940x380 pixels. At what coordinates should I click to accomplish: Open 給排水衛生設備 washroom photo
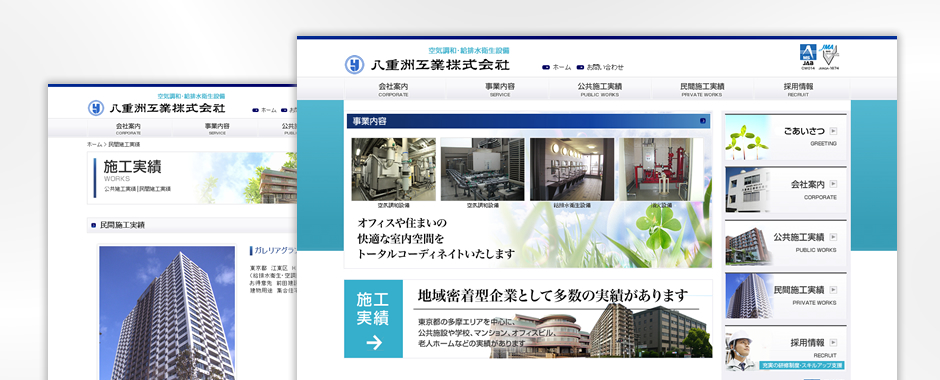(572, 169)
